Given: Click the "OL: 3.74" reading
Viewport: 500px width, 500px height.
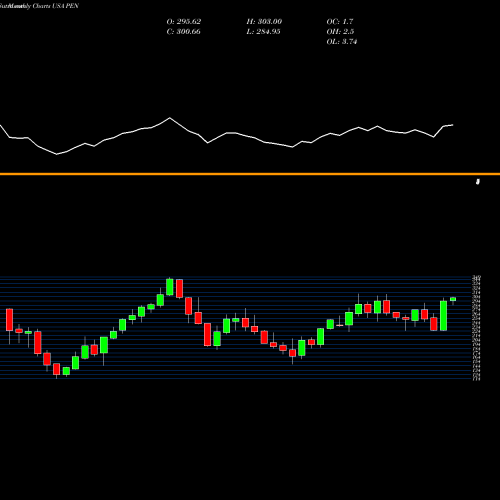Looking at the screenshot, I should pos(342,42).
